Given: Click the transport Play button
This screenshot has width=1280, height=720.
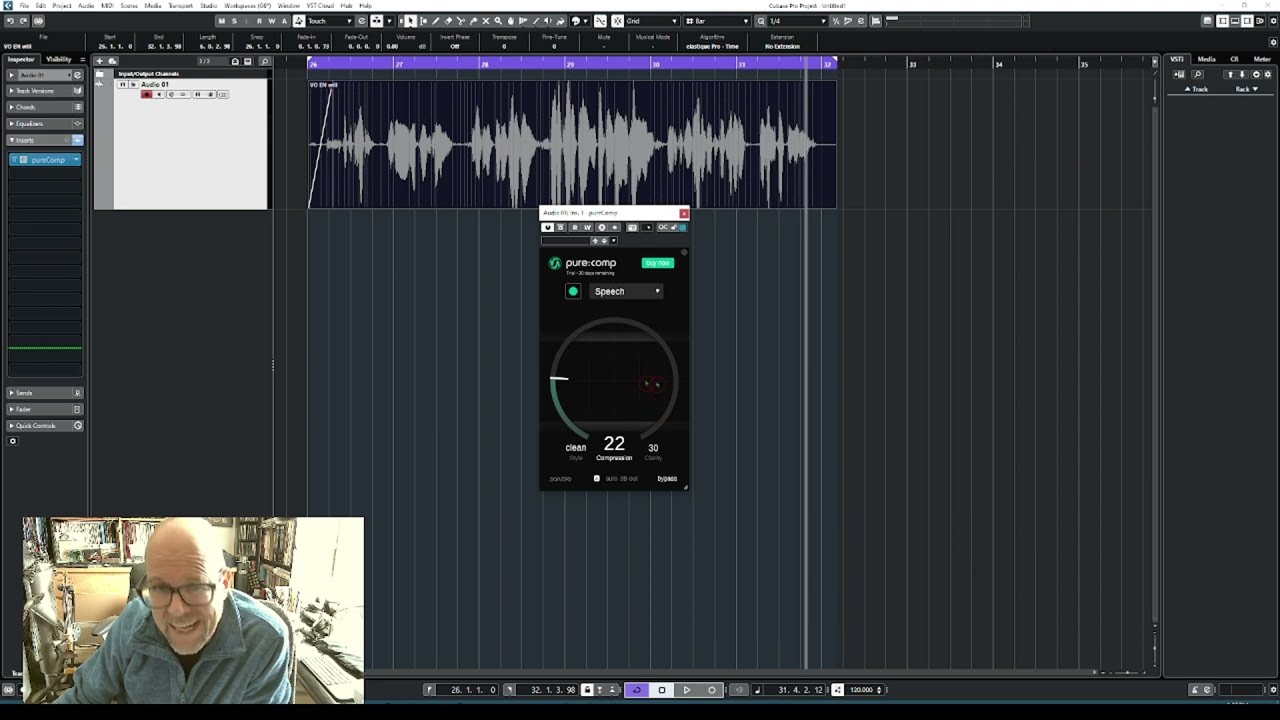Looking at the screenshot, I should click(x=686, y=690).
